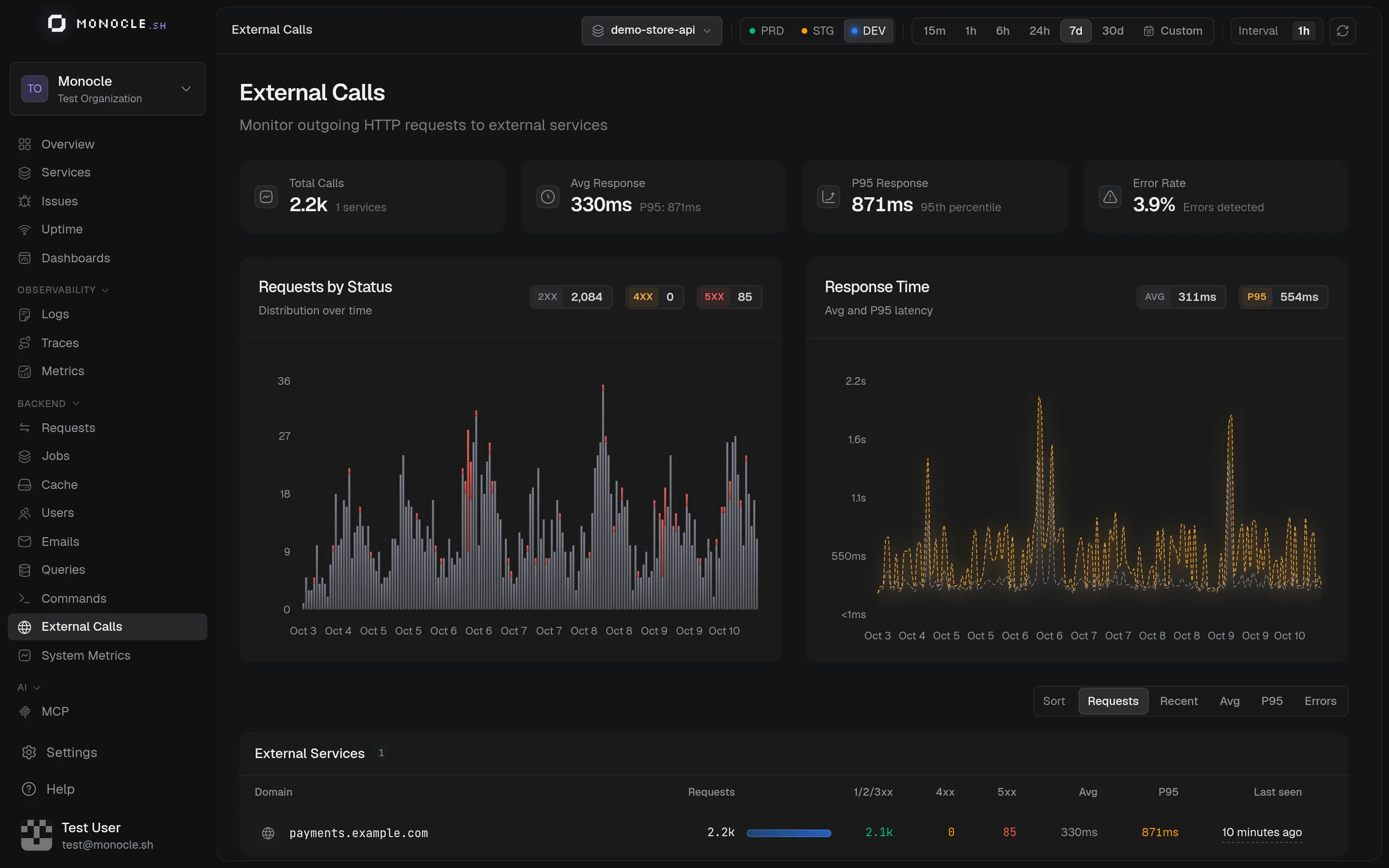The image size is (1389, 868).
Task: Expand the Monocle Test Organization switcher
Action: point(108,89)
